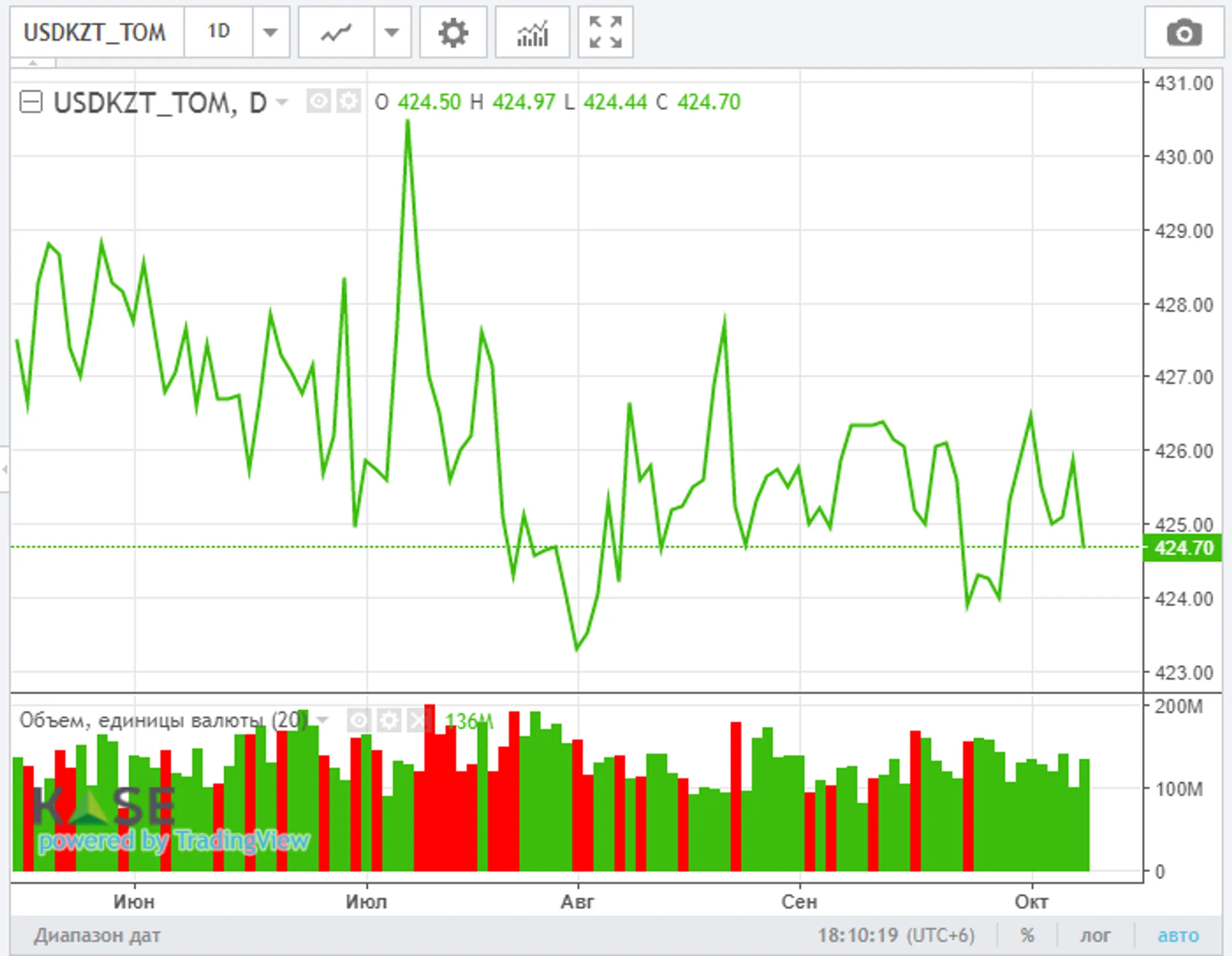Click the USDKZT_TOM symbol search field

click(96, 32)
